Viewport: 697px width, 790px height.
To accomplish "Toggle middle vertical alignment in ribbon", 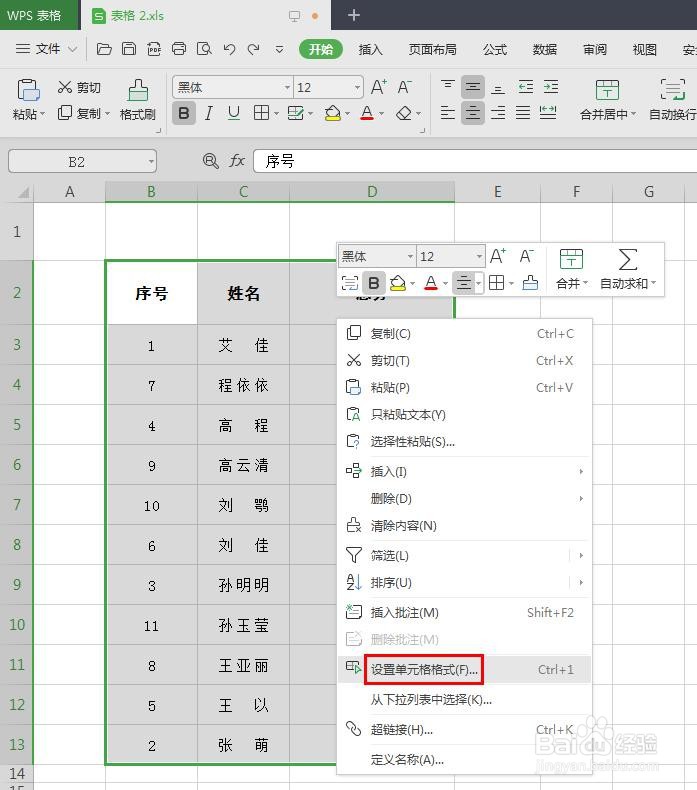I will click(472, 87).
